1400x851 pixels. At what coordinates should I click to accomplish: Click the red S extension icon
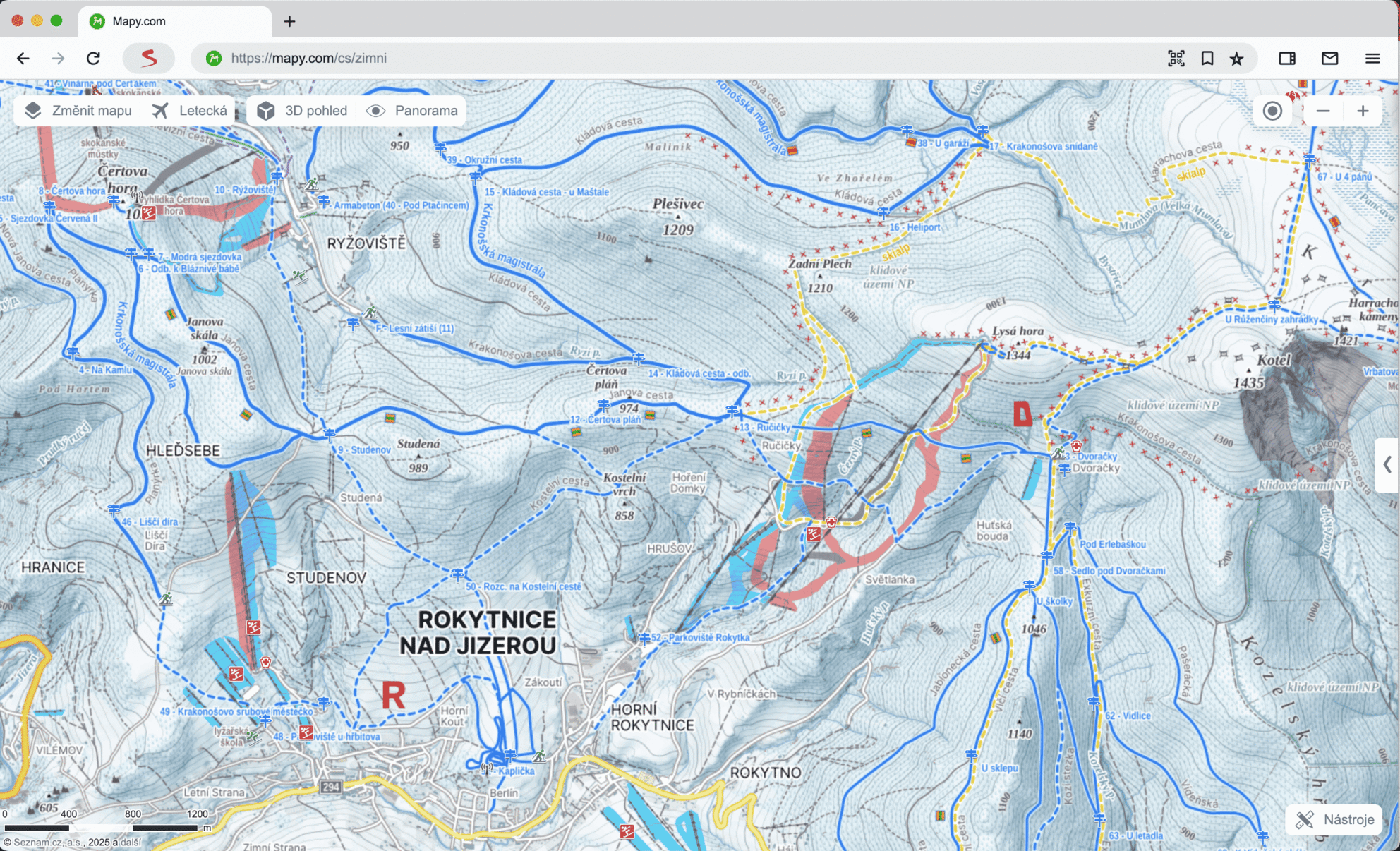click(148, 59)
